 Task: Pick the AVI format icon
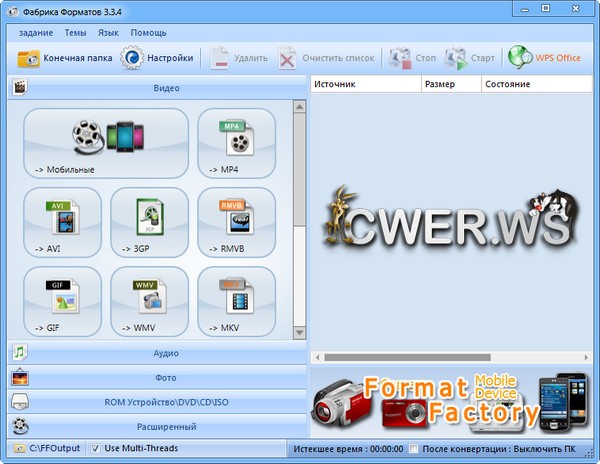[x=62, y=220]
